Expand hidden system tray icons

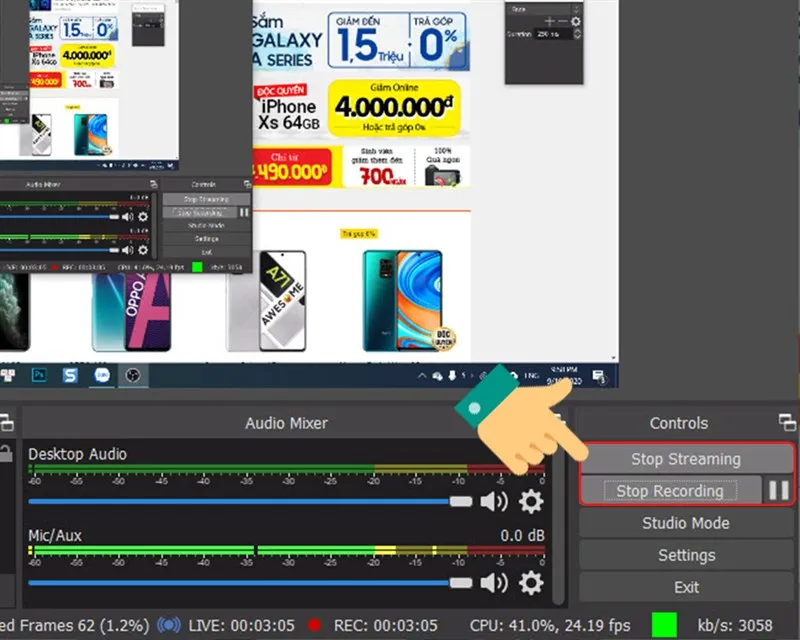(421, 376)
